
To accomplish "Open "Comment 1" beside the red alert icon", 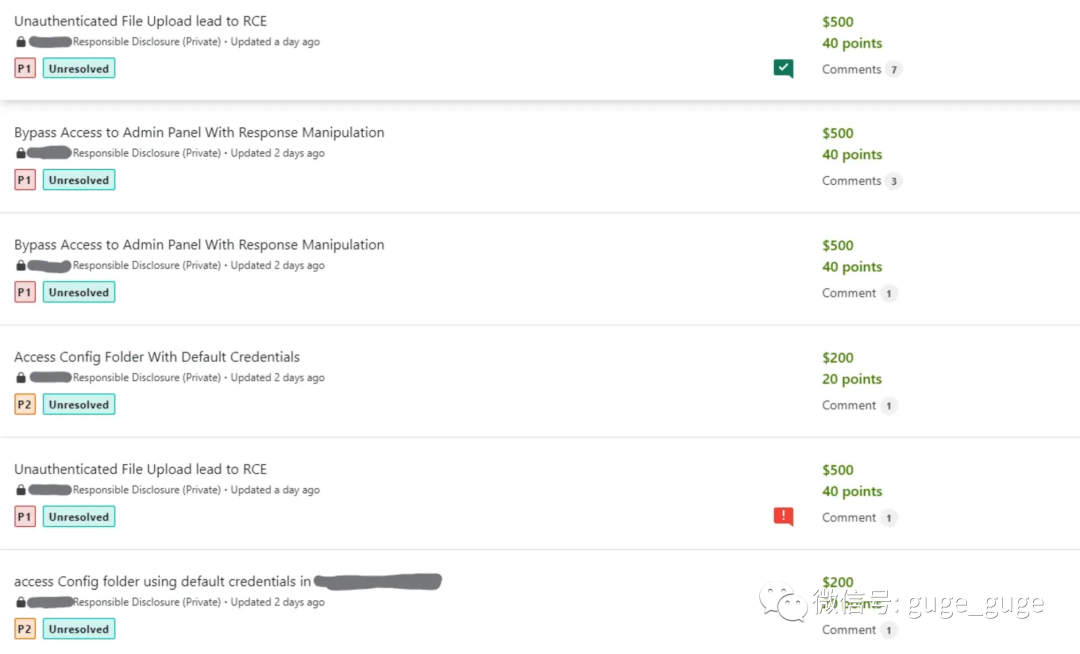I will (858, 518).
